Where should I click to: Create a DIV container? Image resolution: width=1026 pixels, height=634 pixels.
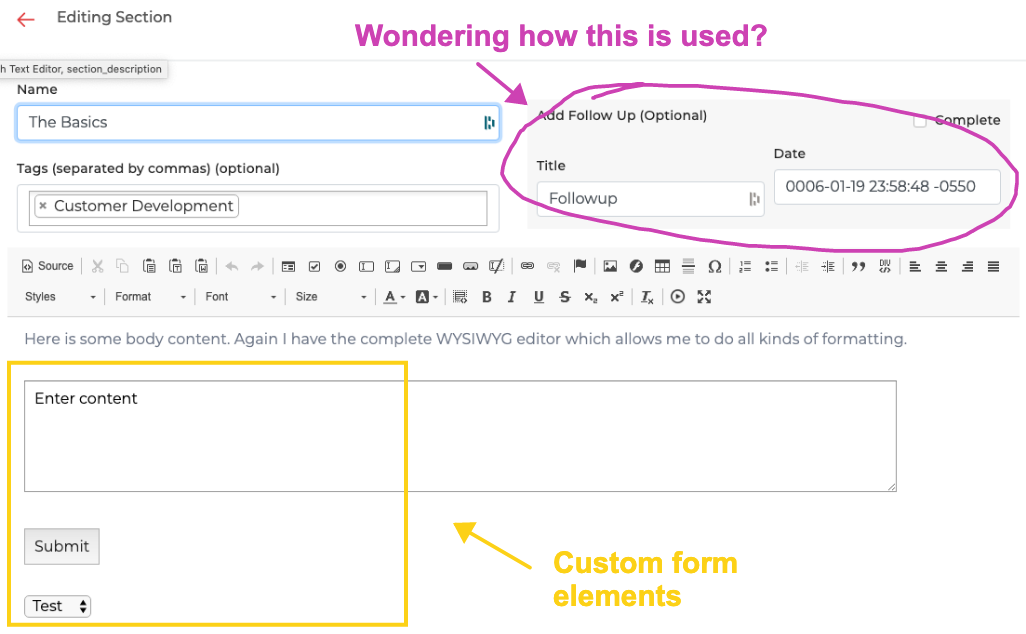[885, 266]
